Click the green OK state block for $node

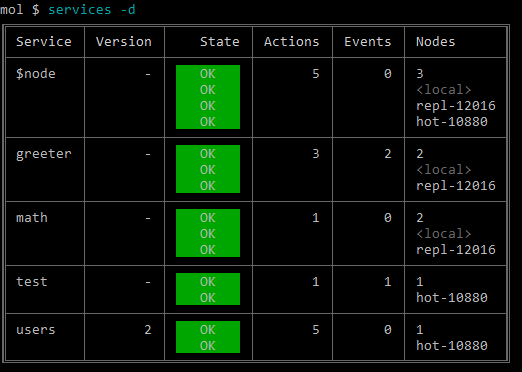(x=208, y=97)
